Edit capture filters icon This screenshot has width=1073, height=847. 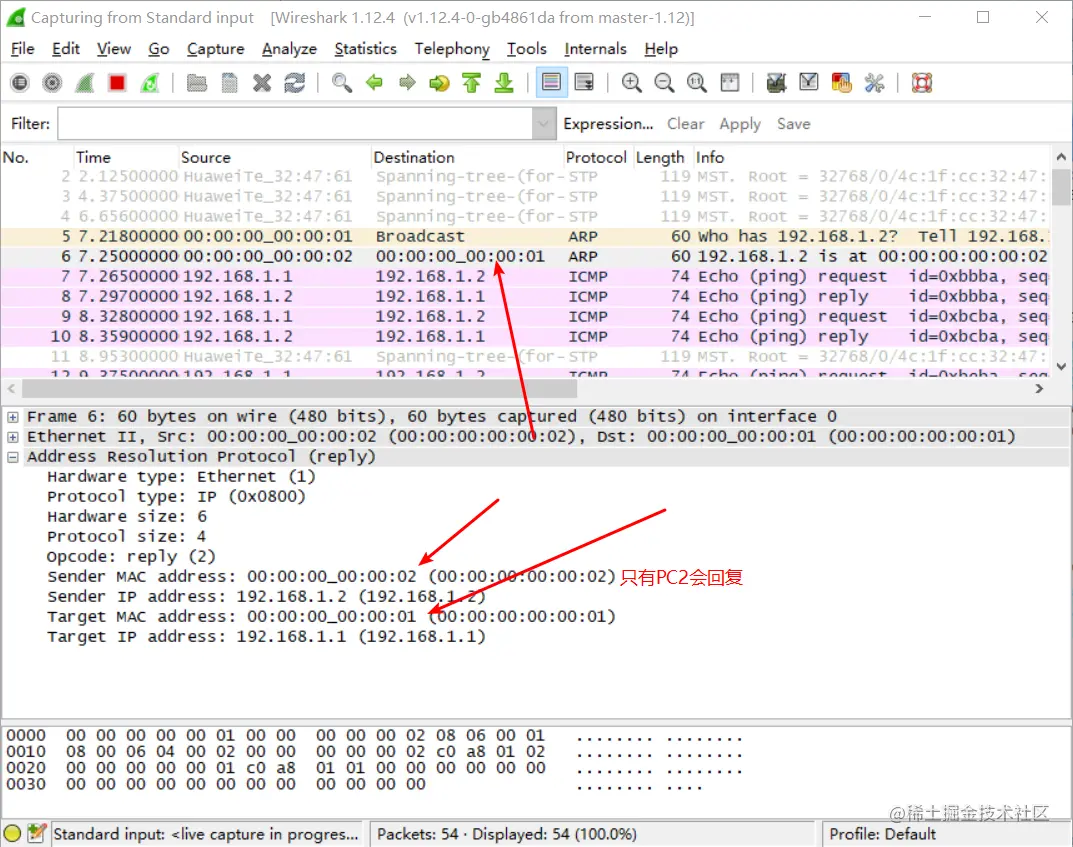776,83
